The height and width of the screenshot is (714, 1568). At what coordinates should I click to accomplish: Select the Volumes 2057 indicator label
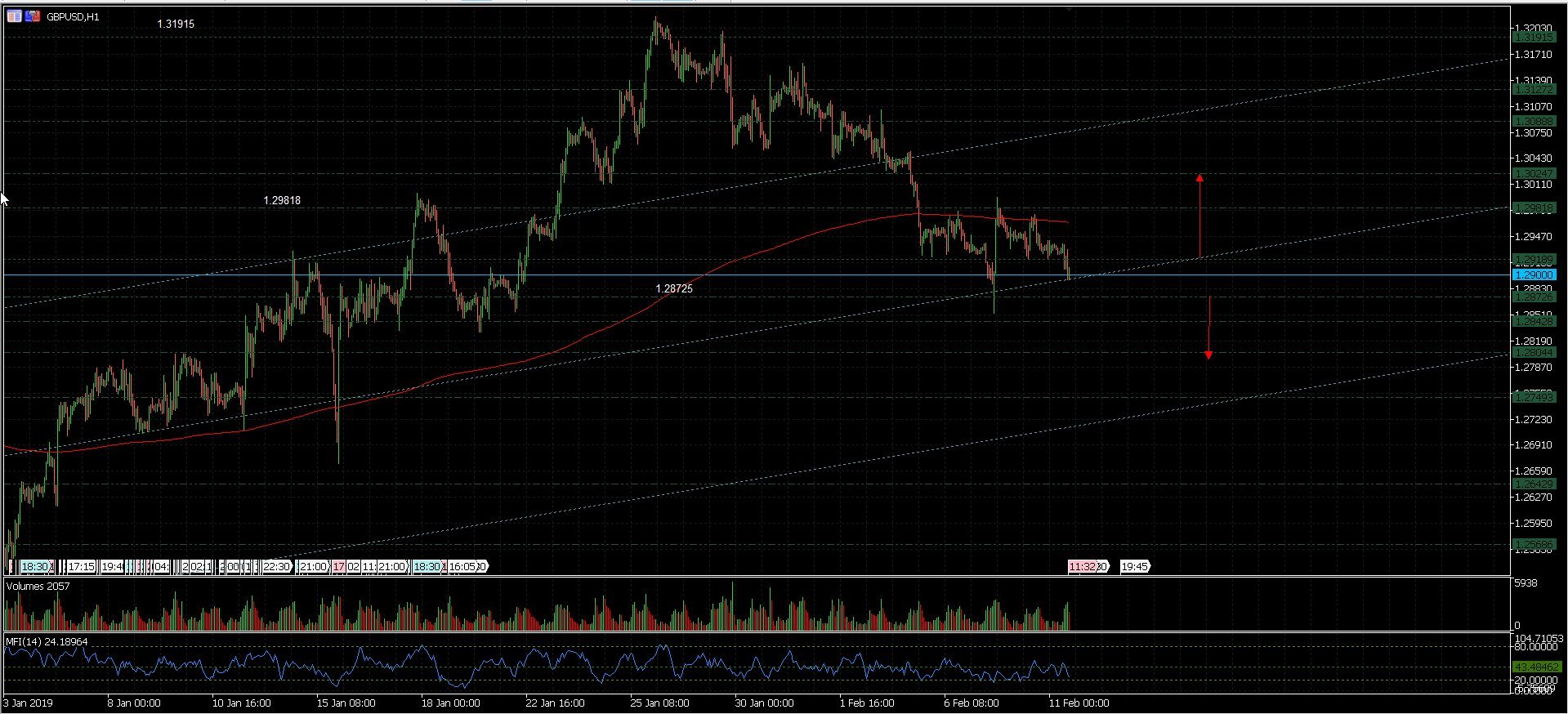pos(38,587)
